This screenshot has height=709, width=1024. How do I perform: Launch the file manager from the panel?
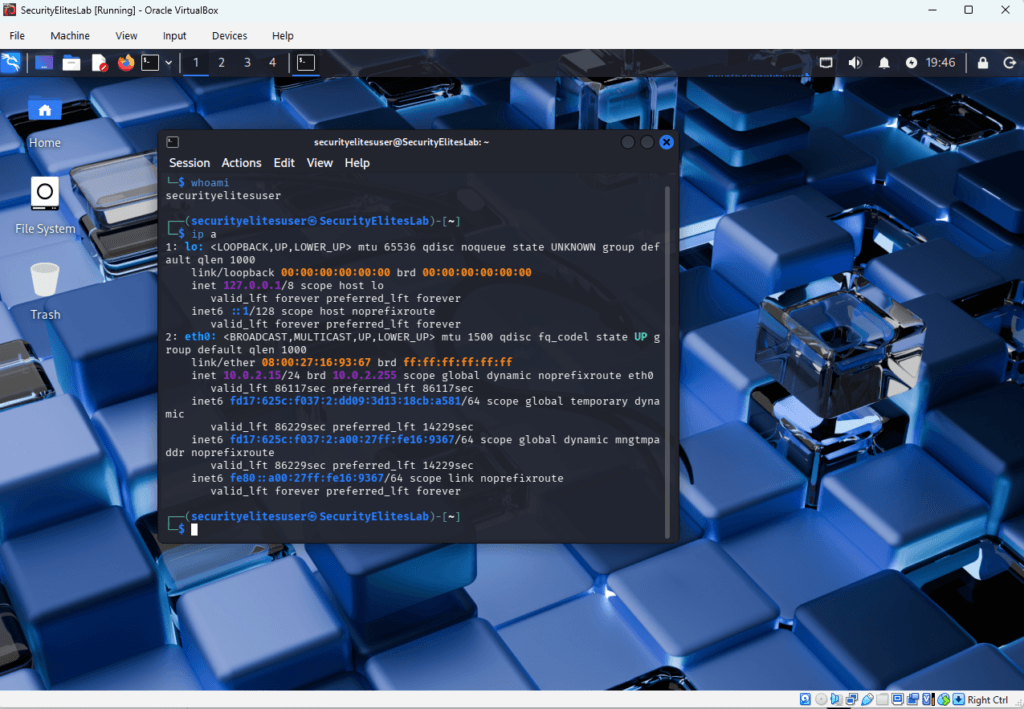tap(70, 62)
